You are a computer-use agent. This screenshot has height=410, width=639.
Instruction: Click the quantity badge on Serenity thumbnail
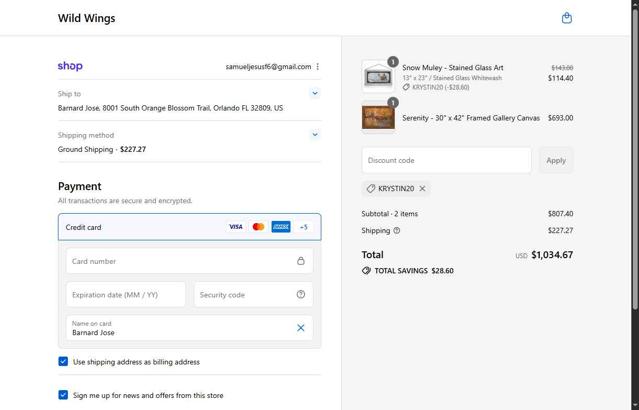coord(393,102)
